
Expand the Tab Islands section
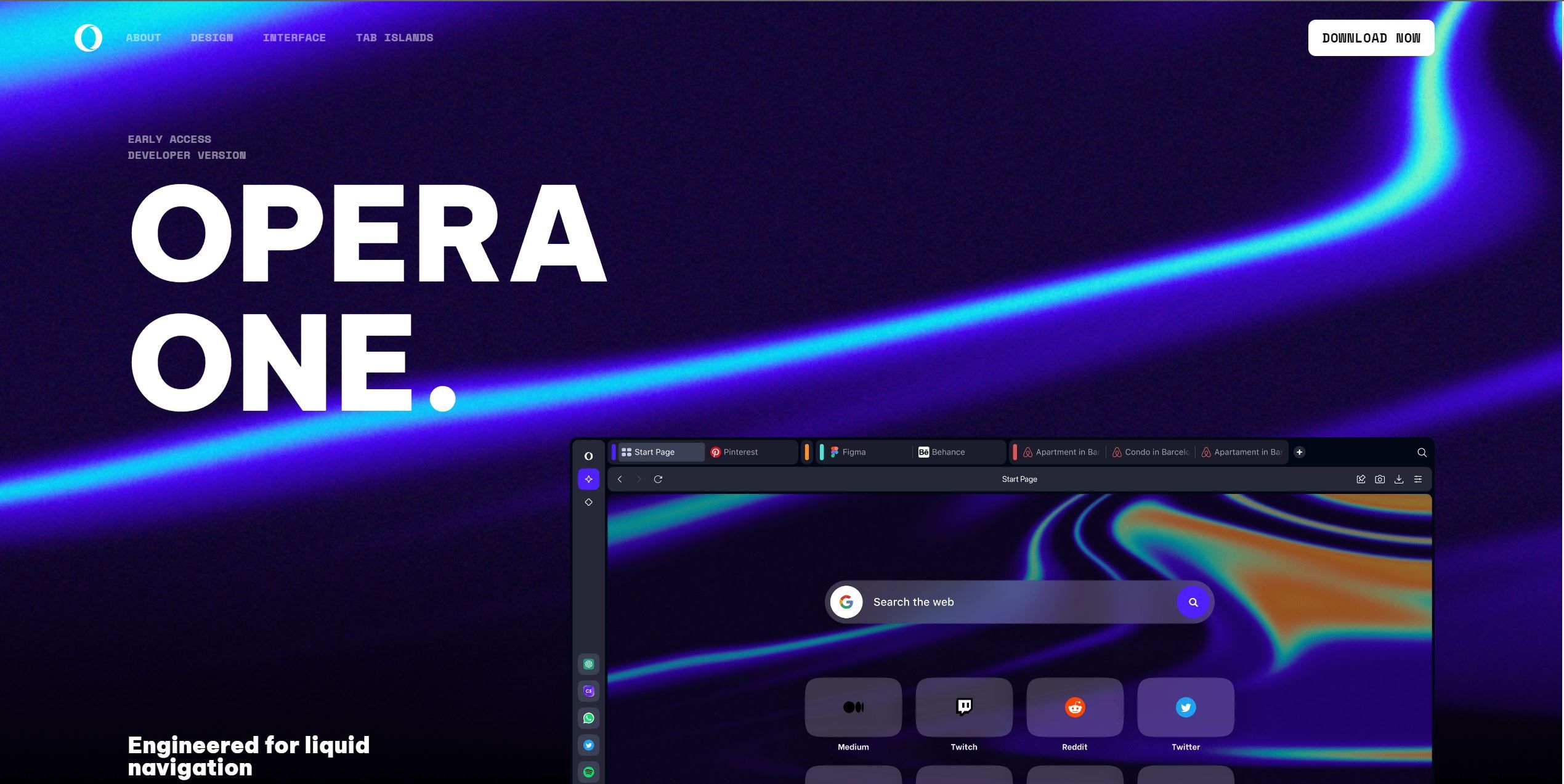(395, 37)
